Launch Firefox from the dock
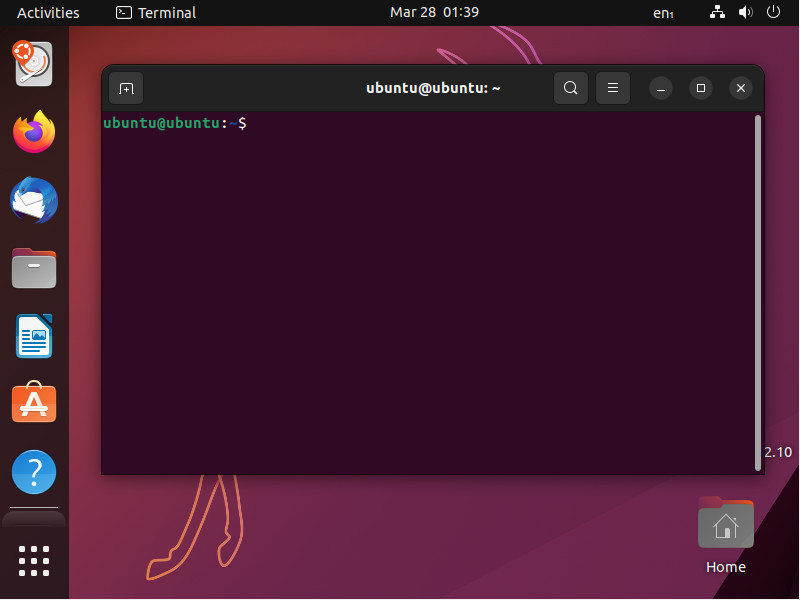This screenshot has width=800, height=600. point(33,132)
